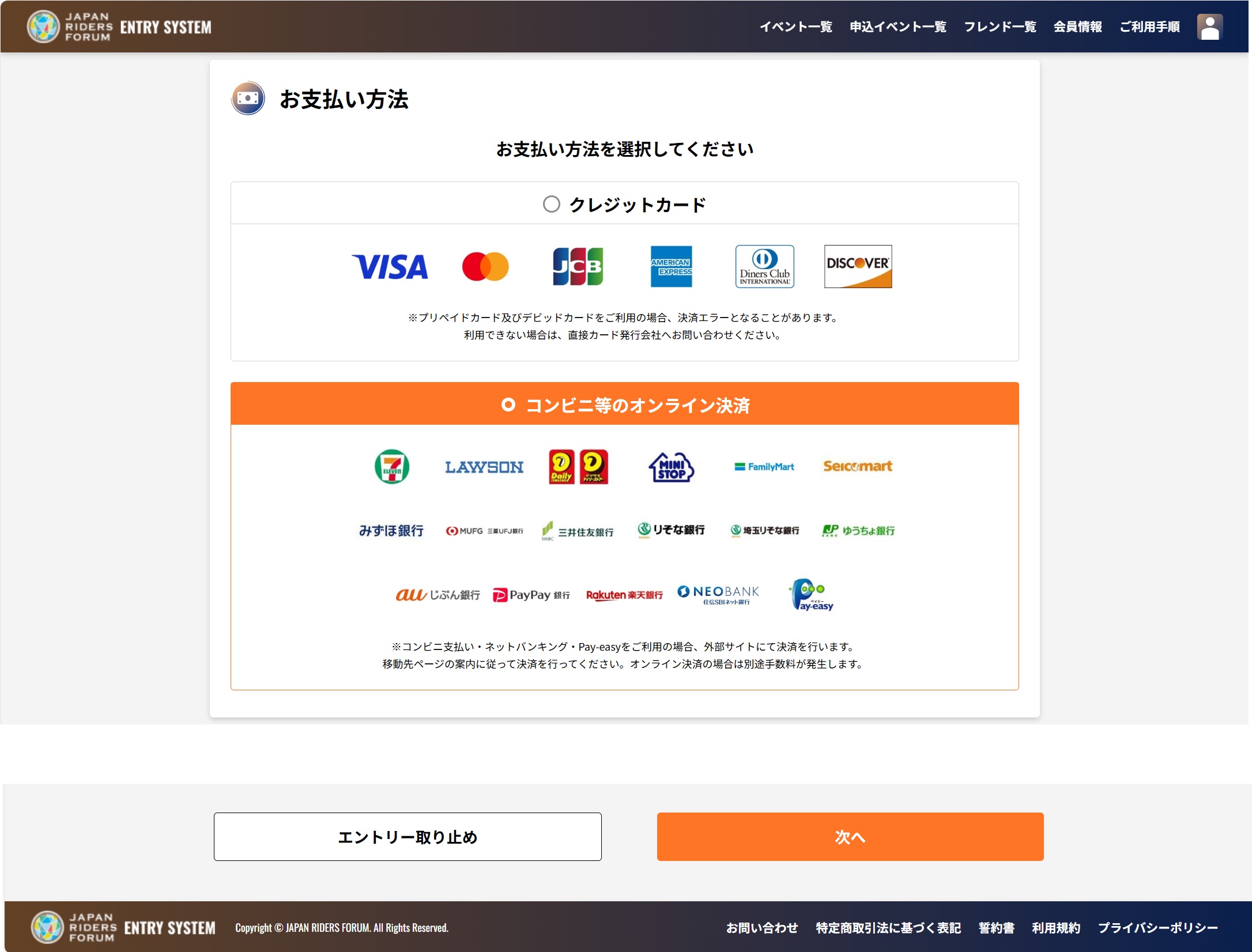Select the クレジットカード radio option

coord(552,204)
